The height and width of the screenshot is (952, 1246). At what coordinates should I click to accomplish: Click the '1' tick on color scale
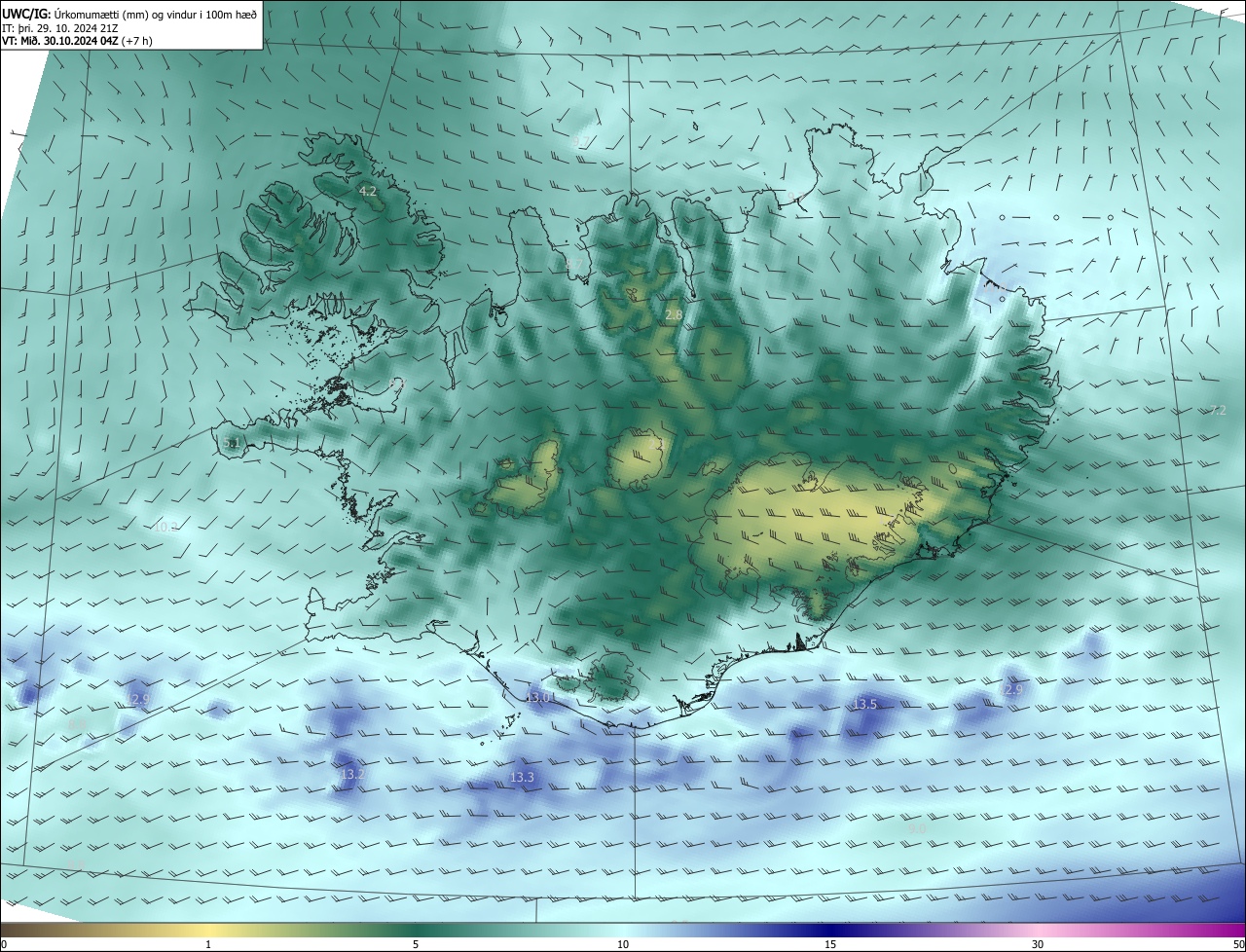(208, 944)
